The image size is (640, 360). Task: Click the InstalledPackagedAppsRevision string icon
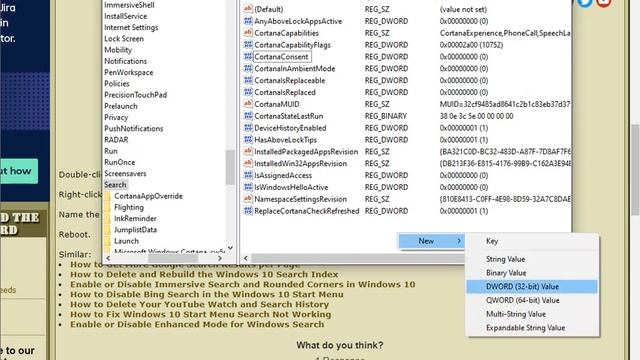[248, 151]
